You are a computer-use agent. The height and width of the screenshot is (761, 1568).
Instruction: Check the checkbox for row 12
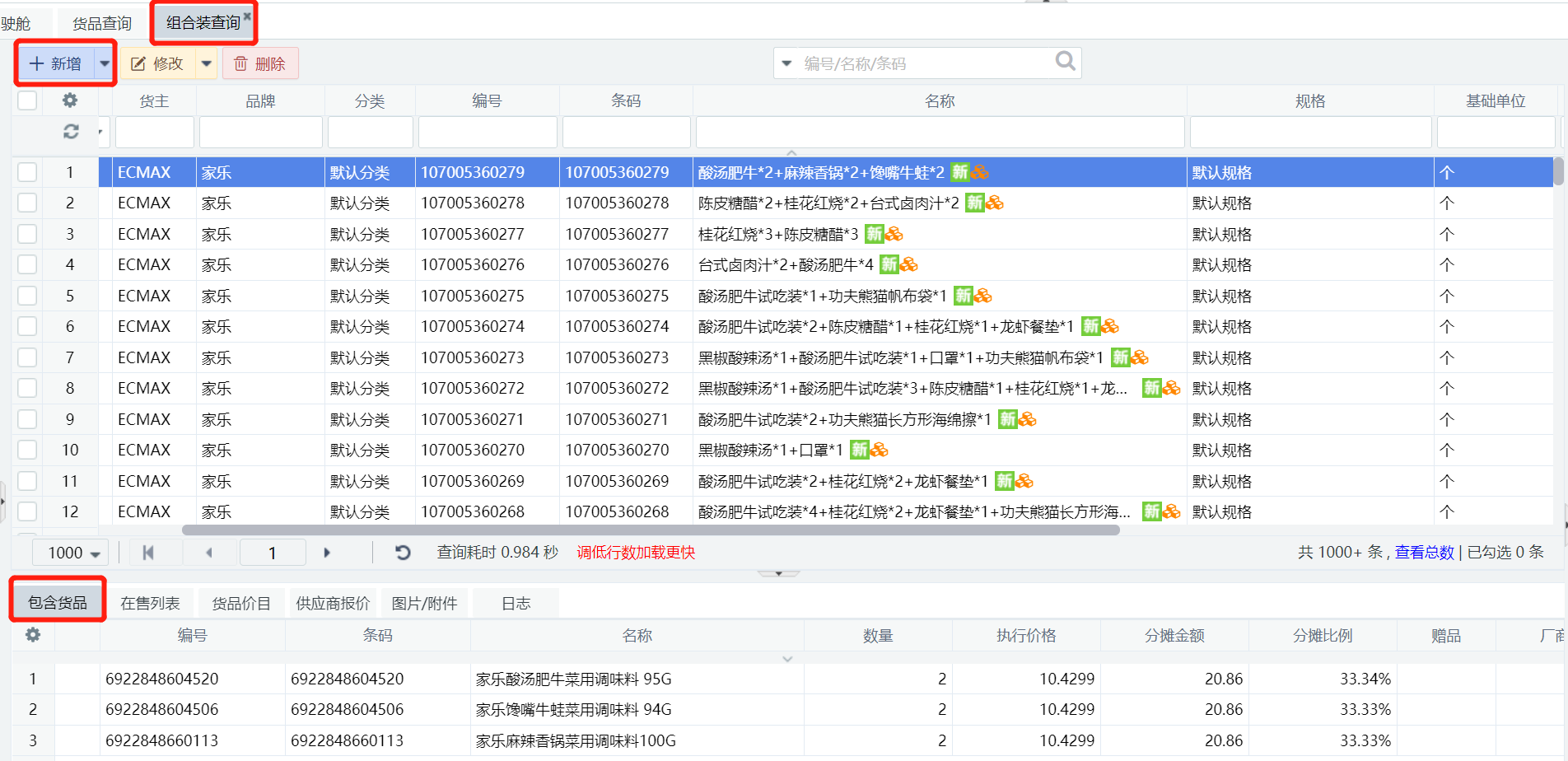pyautogui.click(x=27, y=511)
